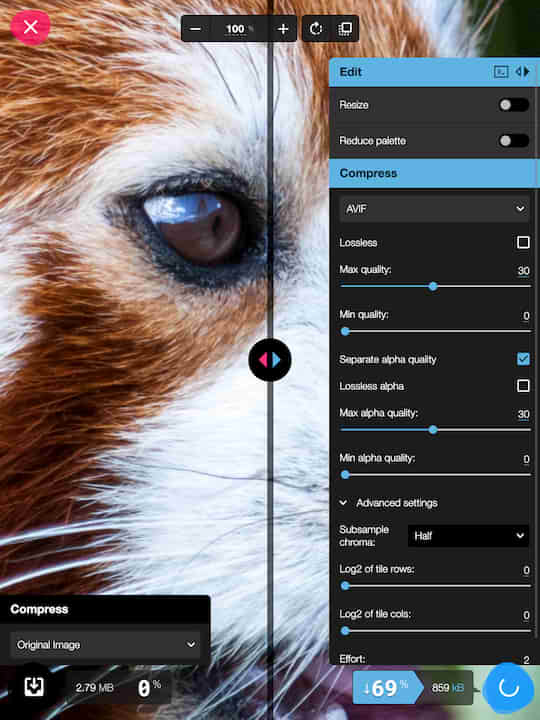The height and width of the screenshot is (720, 540).
Task: Click the copy settings arrows in Edit header
Action: coord(523,72)
